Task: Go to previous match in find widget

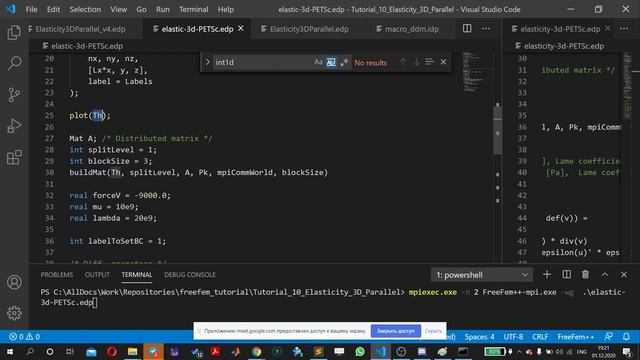Action: pyautogui.click(x=403, y=62)
